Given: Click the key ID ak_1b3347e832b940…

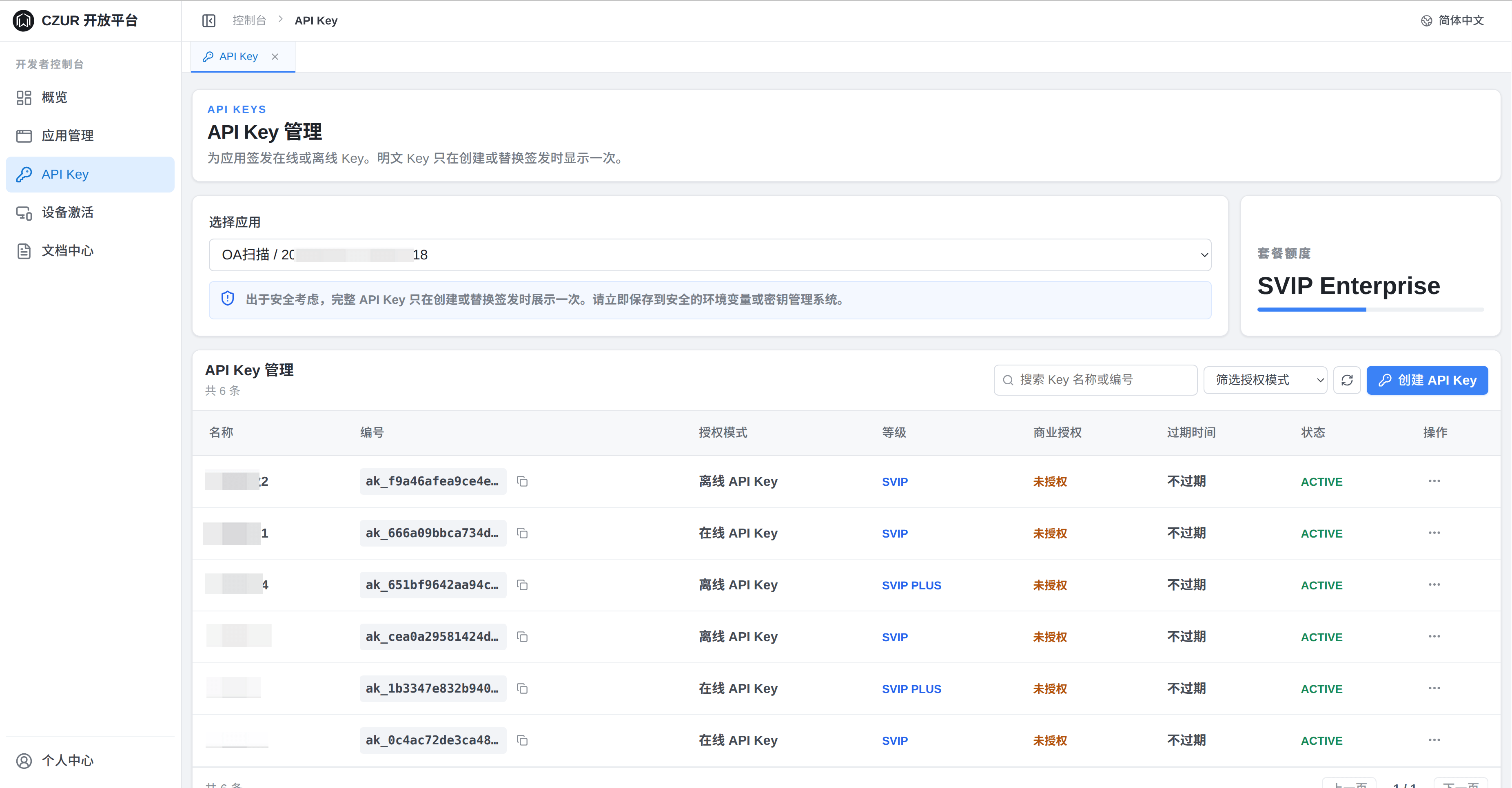Looking at the screenshot, I should 432,688.
